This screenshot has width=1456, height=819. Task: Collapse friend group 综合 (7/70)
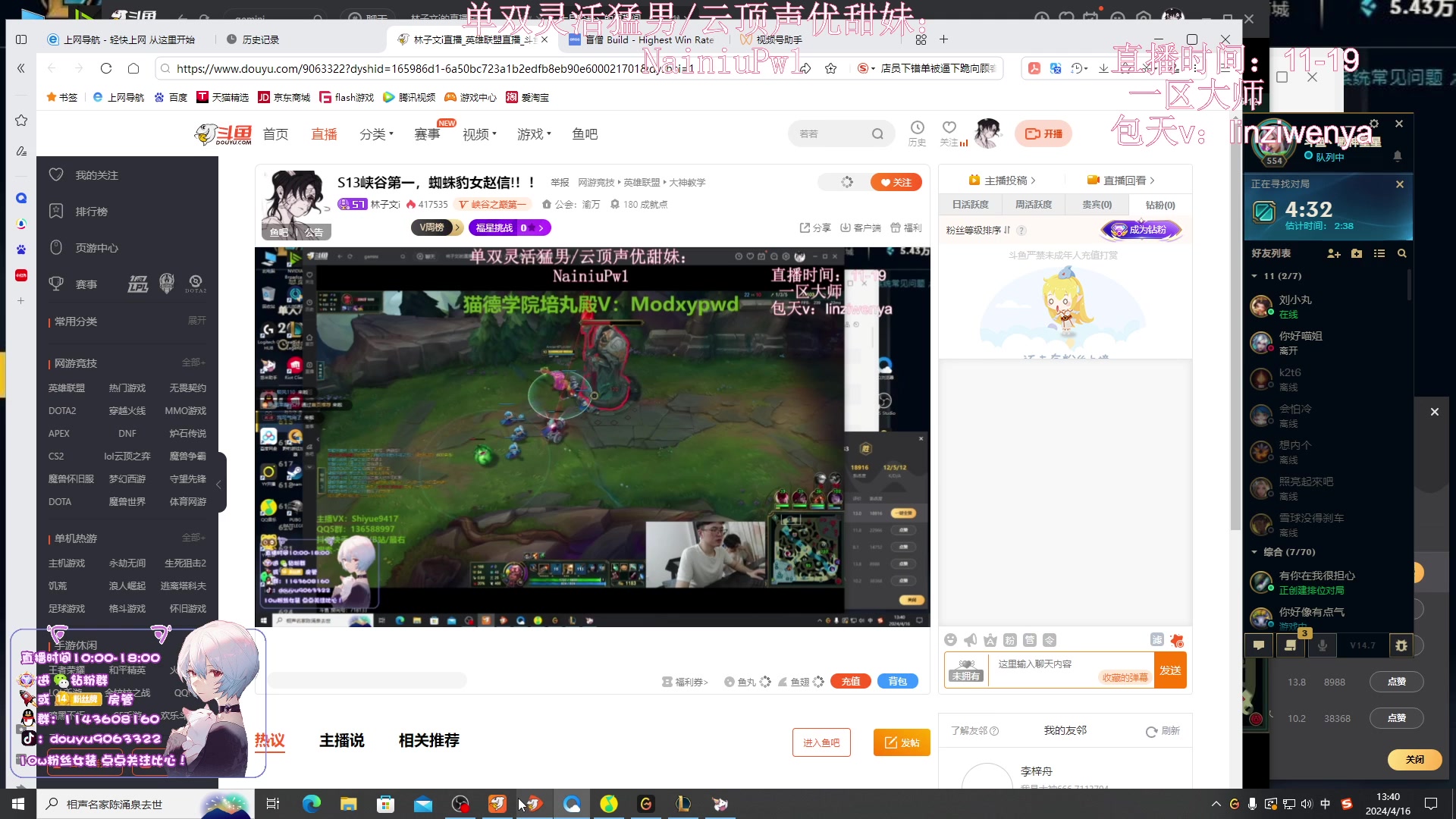click(1254, 552)
